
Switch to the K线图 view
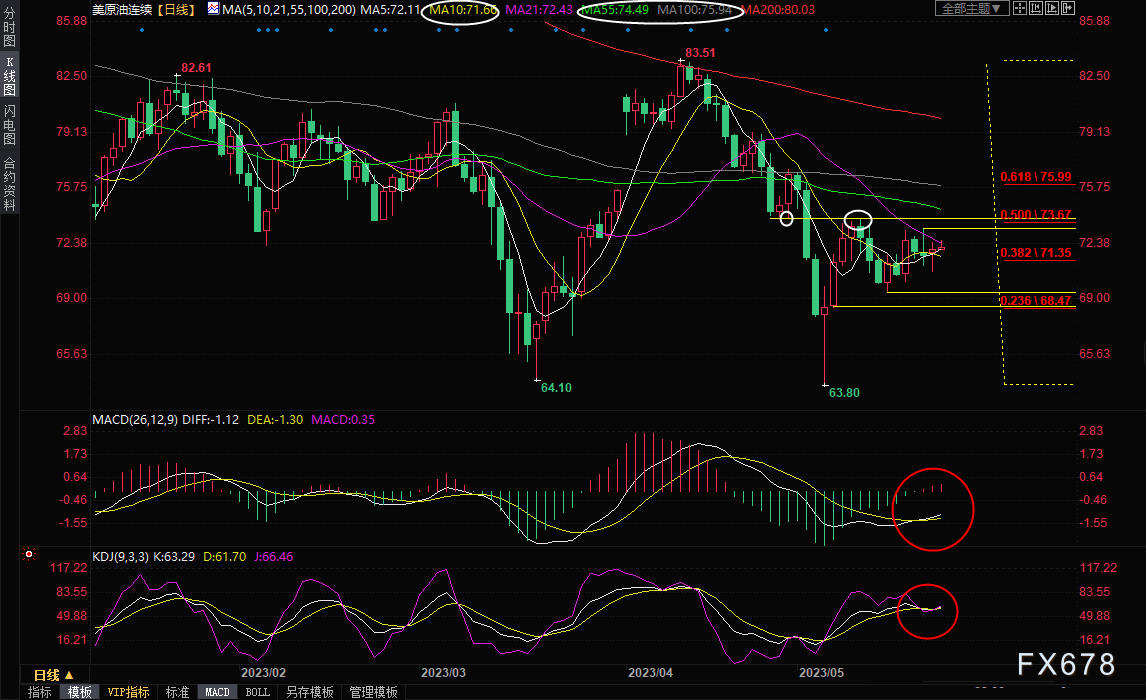click(x=10, y=76)
